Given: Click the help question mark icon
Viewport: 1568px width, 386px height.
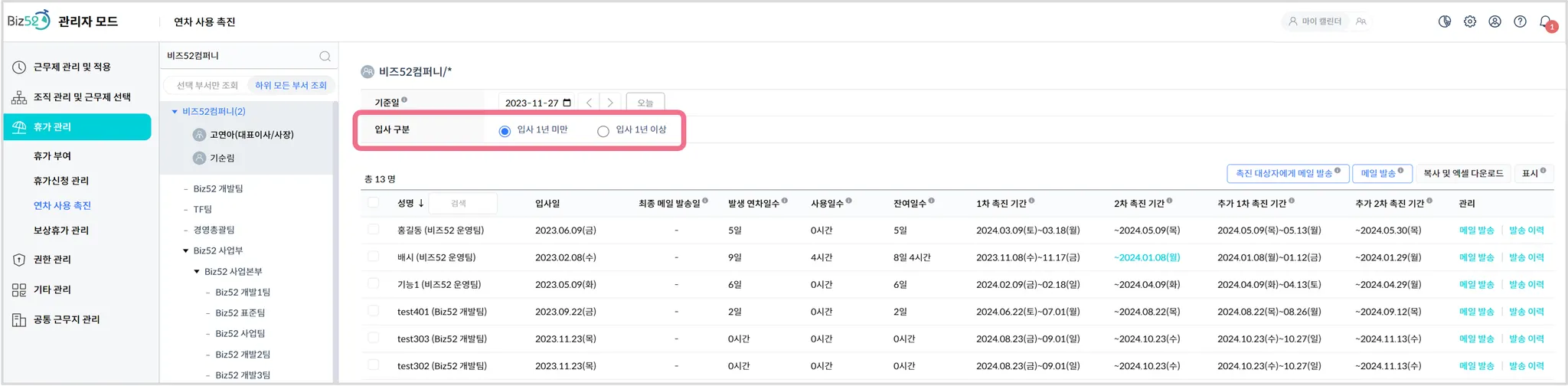Looking at the screenshot, I should [1520, 21].
